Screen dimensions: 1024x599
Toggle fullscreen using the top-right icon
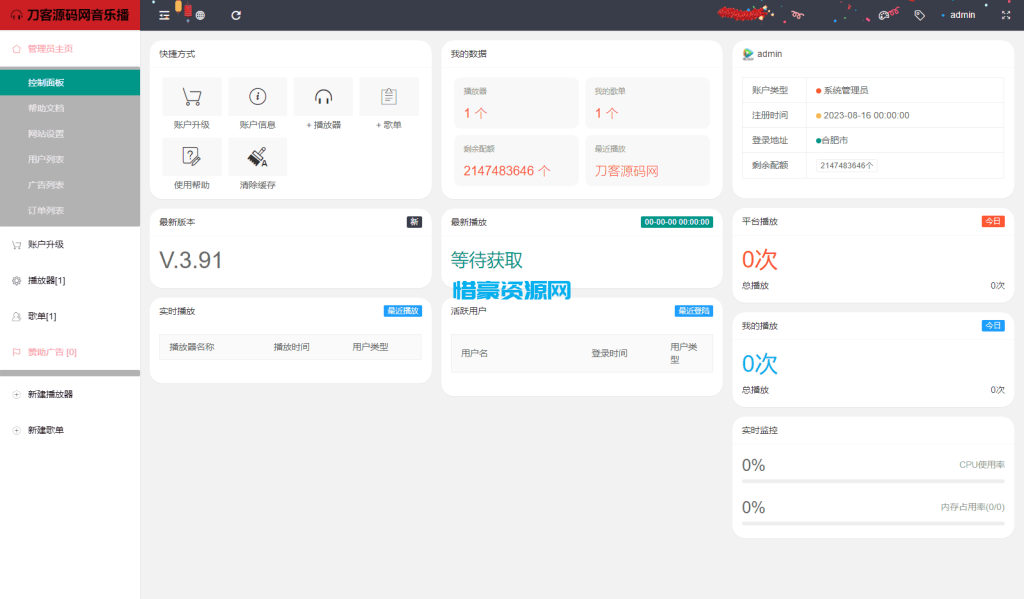click(x=1006, y=15)
